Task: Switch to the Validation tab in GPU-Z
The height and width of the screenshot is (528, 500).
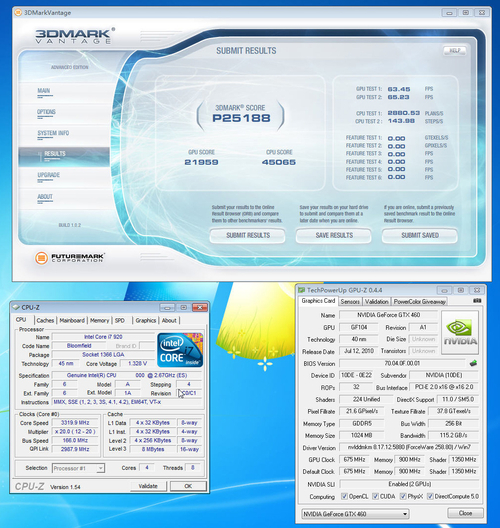Action: [x=377, y=301]
